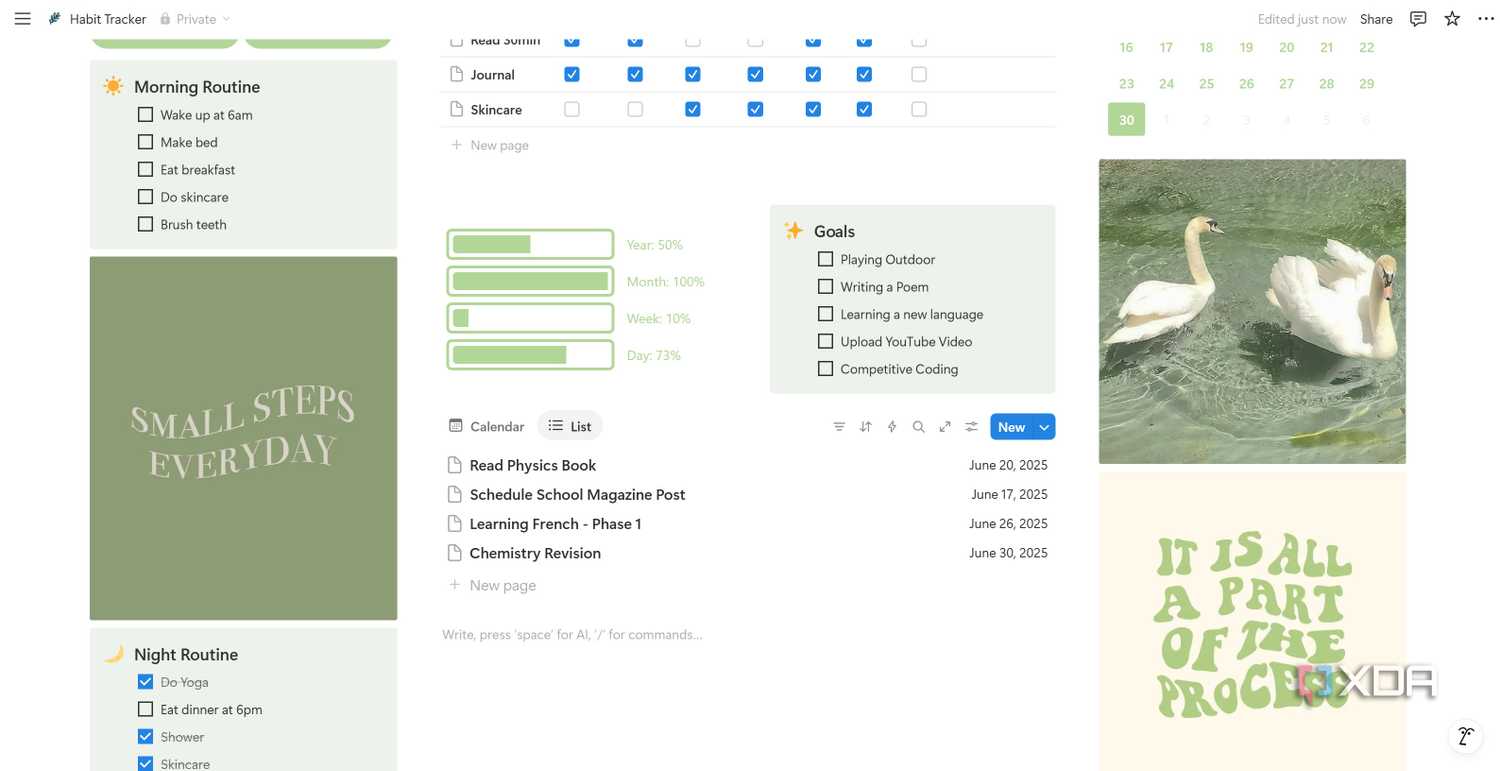Click the Habit Tracker page icon in the top bar
This screenshot has width=1500, height=771.
[54, 19]
